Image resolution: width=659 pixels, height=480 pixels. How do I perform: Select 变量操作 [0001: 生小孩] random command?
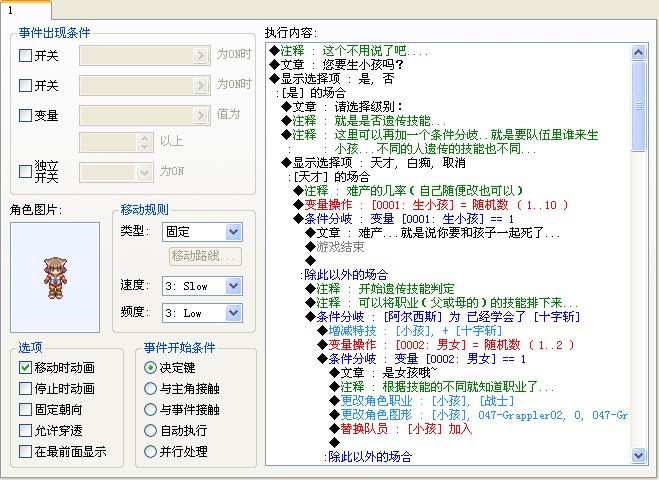click(430, 205)
